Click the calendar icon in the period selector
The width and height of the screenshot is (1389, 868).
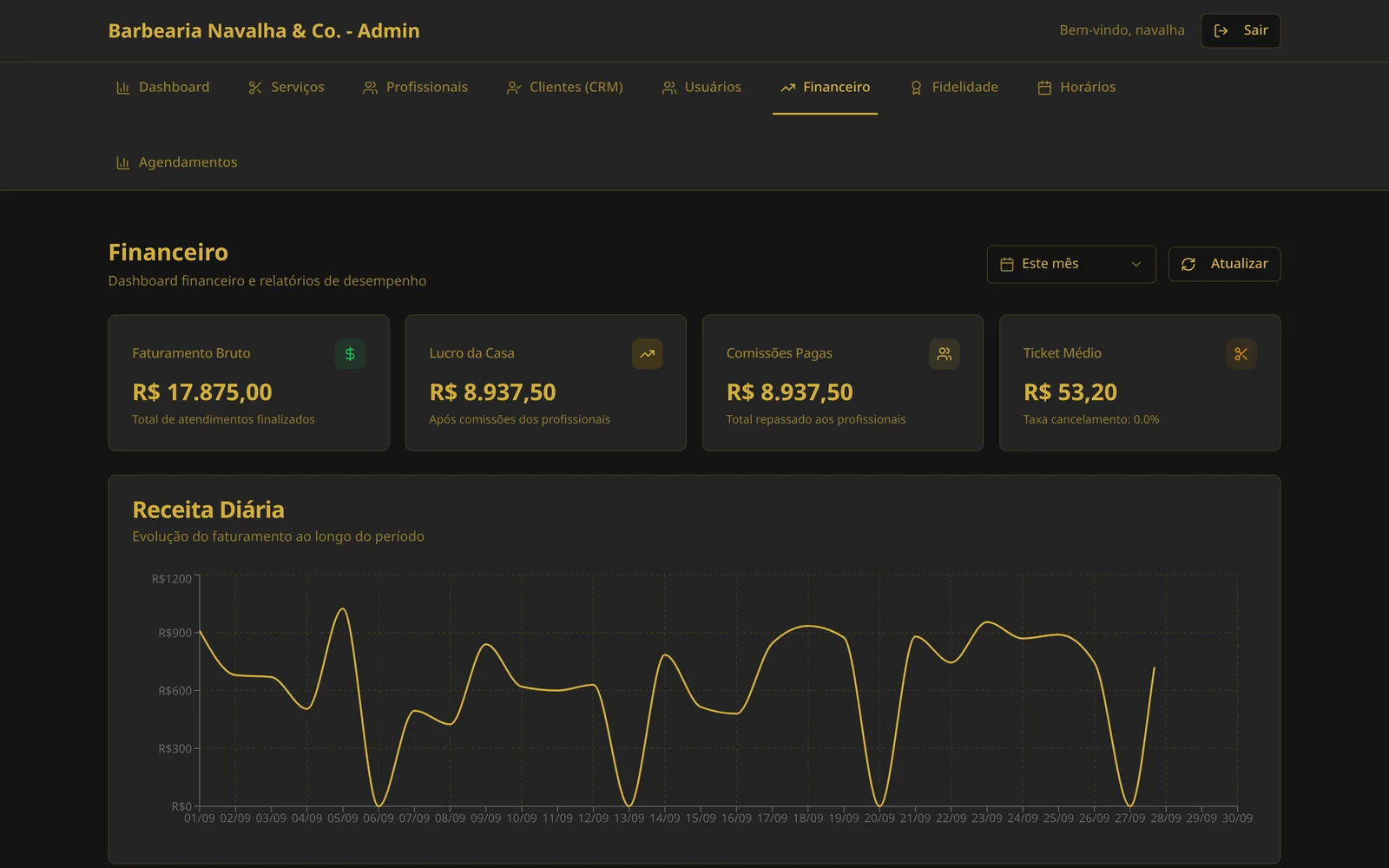pos(1007,264)
